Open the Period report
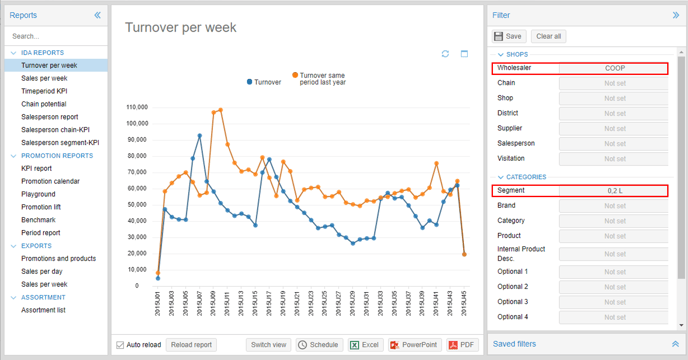This screenshot has width=688, height=360. (x=41, y=233)
